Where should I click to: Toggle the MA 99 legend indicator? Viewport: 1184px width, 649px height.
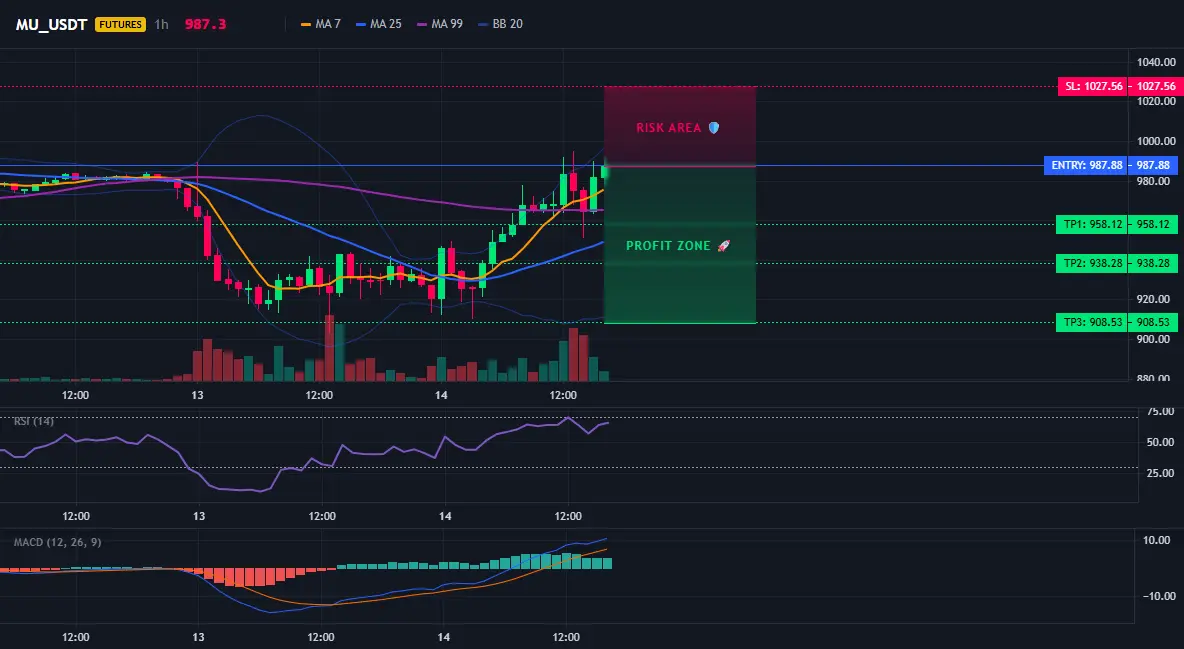[440, 24]
